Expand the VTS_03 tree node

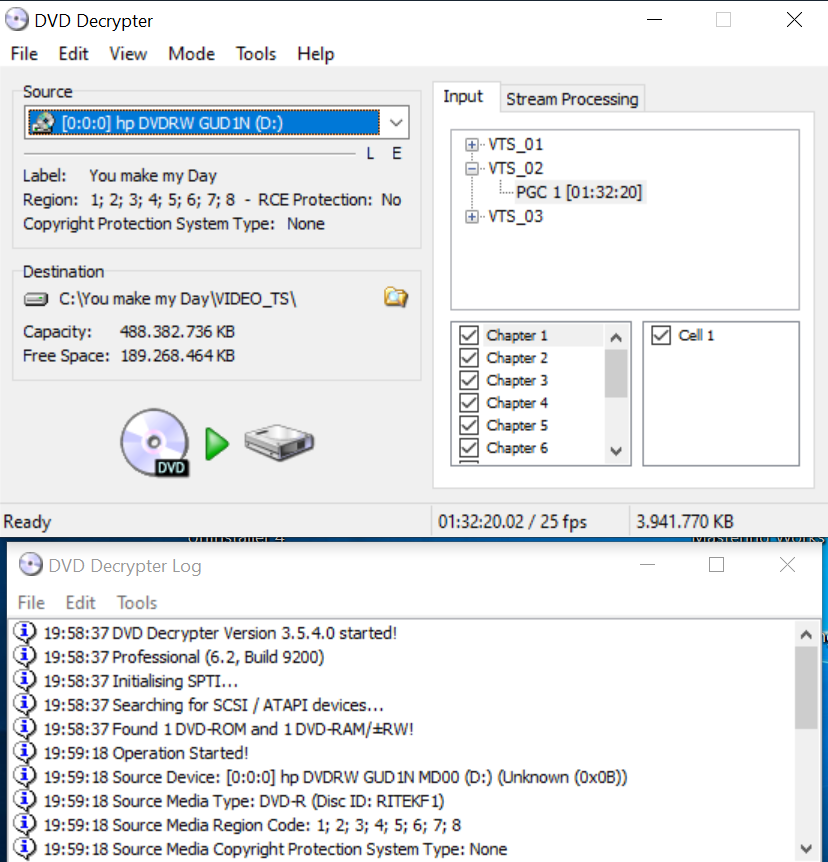point(472,217)
